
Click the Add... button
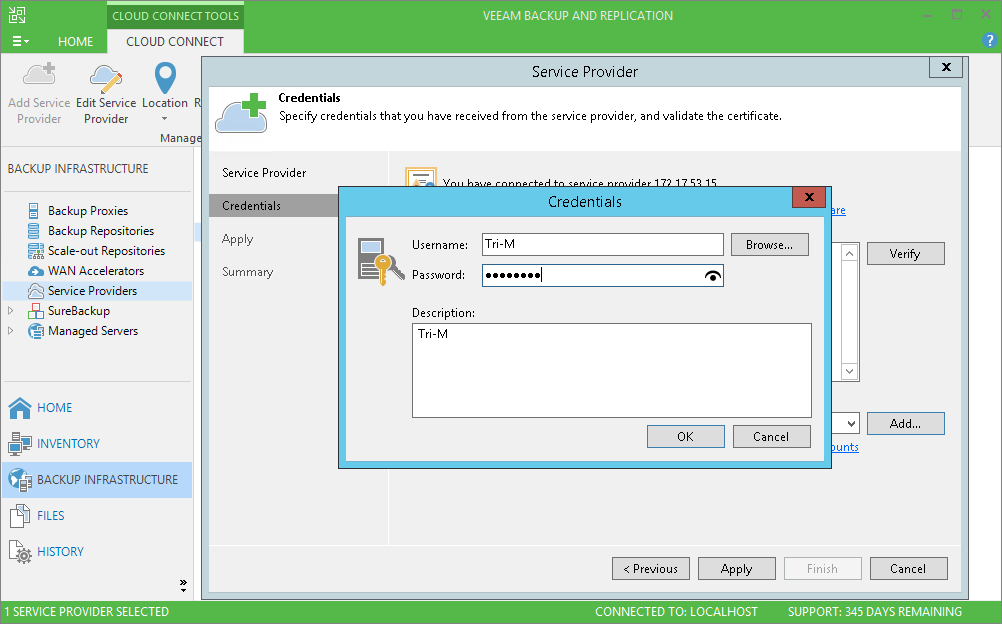[x=906, y=424]
